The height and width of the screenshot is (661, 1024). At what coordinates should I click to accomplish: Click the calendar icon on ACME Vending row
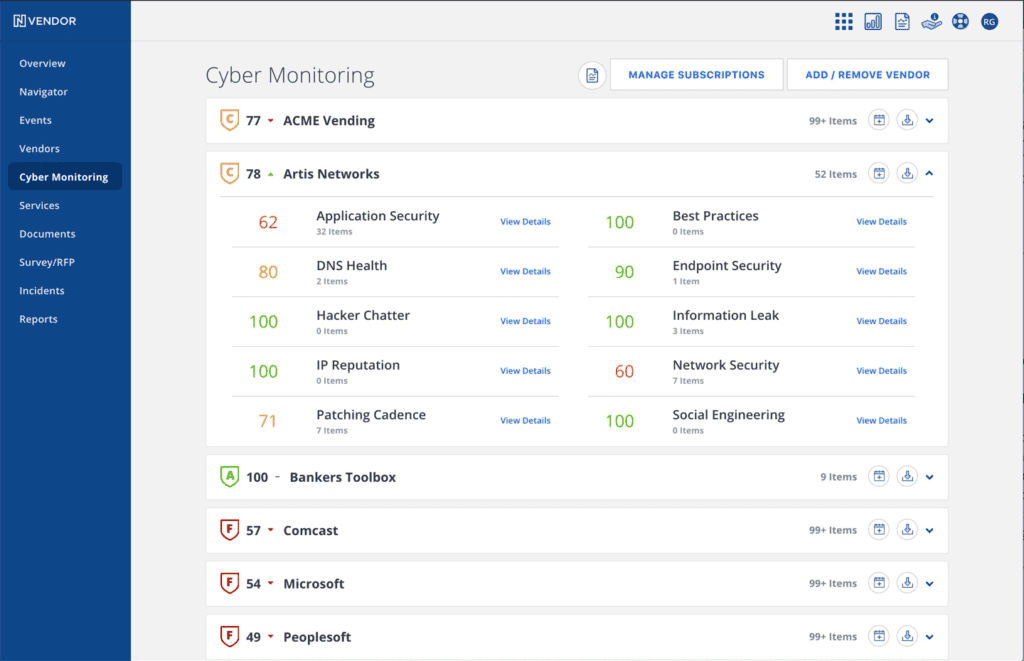878,119
